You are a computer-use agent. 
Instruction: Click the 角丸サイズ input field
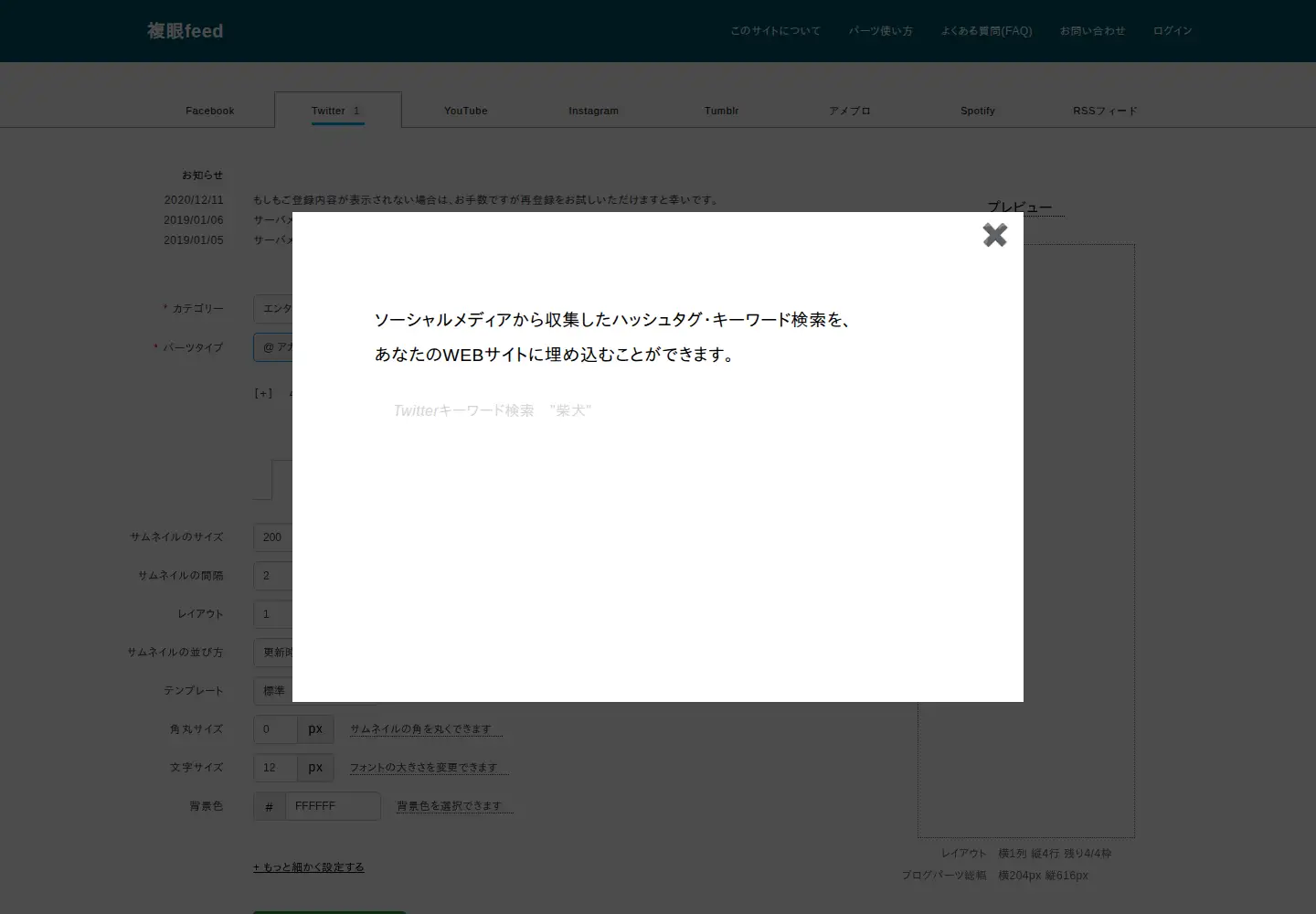coord(275,729)
